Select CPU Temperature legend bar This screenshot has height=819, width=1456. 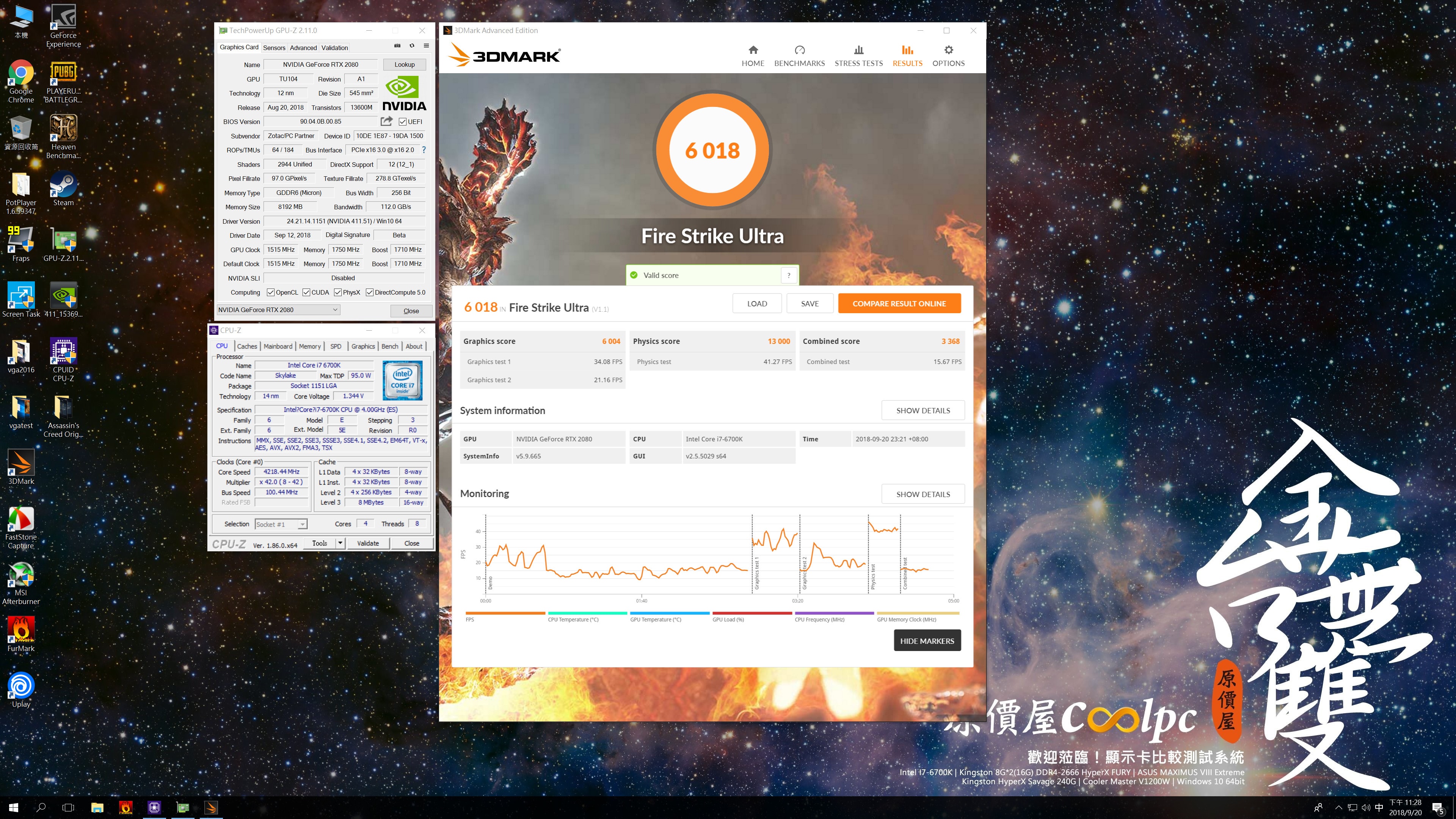[x=587, y=613]
